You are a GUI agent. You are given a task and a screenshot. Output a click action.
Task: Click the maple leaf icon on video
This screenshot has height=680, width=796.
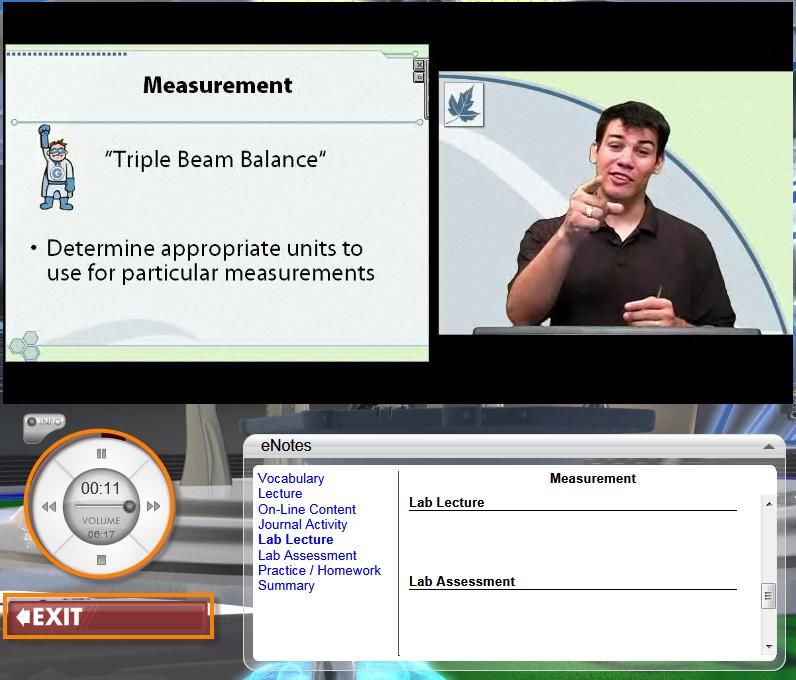pyautogui.click(x=463, y=105)
